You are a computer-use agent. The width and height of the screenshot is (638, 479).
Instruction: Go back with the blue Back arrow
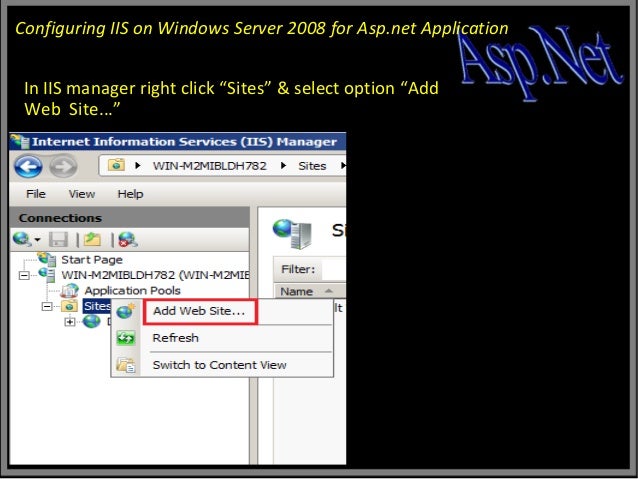click(28, 166)
